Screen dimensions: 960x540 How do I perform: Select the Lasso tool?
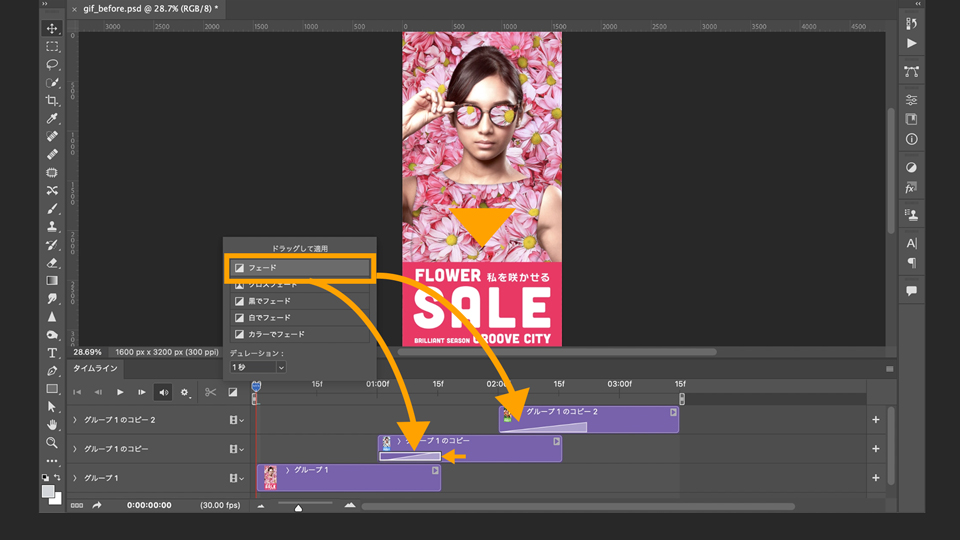[x=52, y=64]
